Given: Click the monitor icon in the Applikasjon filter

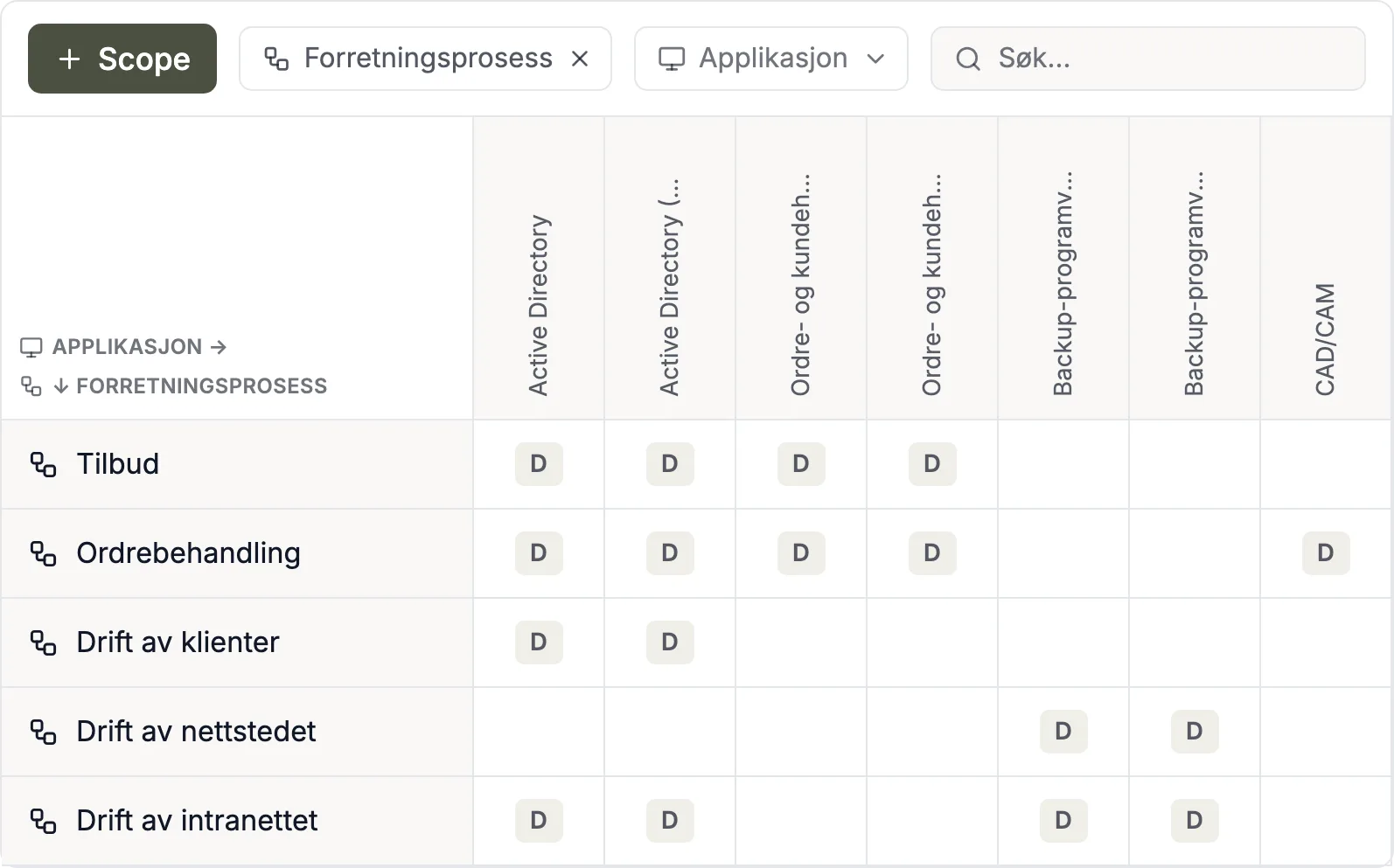Looking at the screenshot, I should coord(672,59).
